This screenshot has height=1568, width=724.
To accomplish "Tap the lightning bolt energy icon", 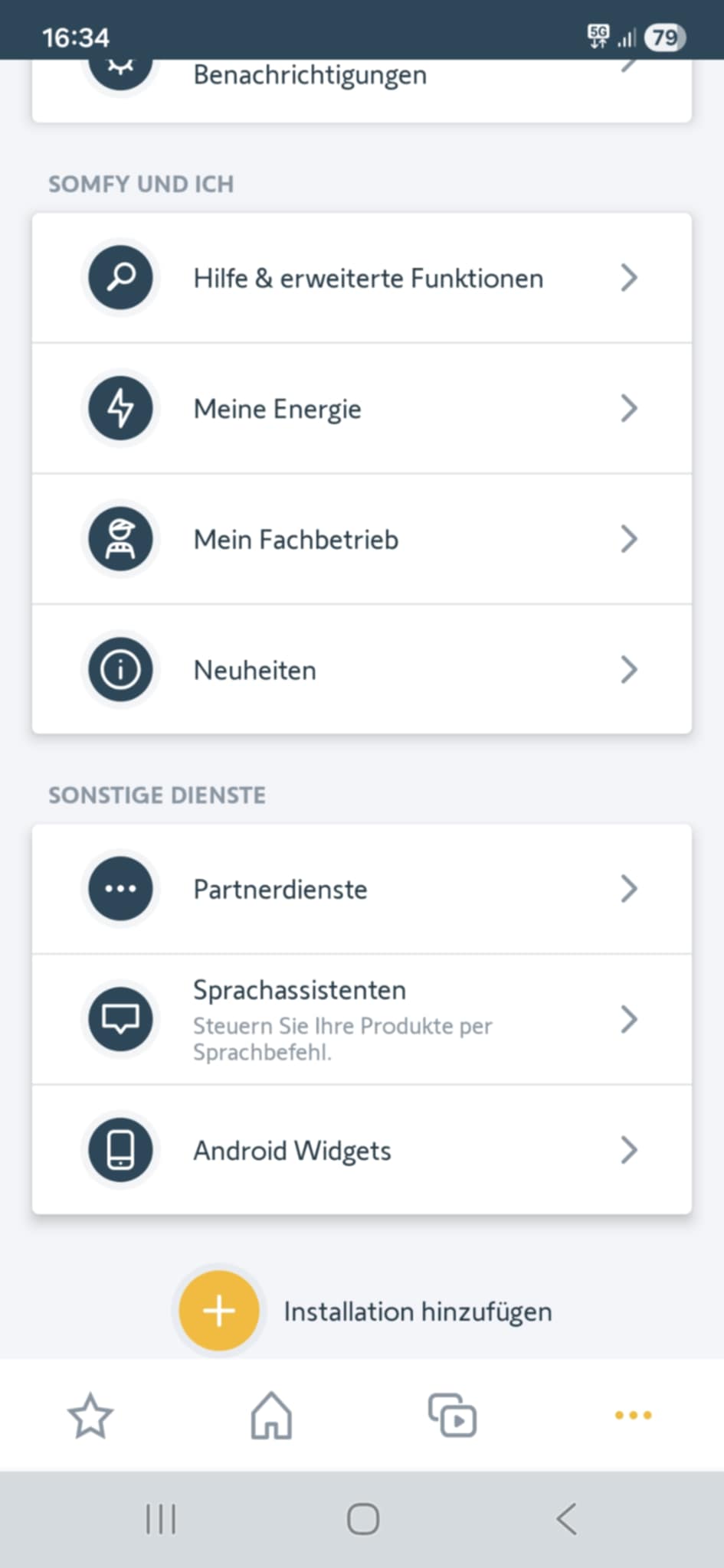I will 120,408.
